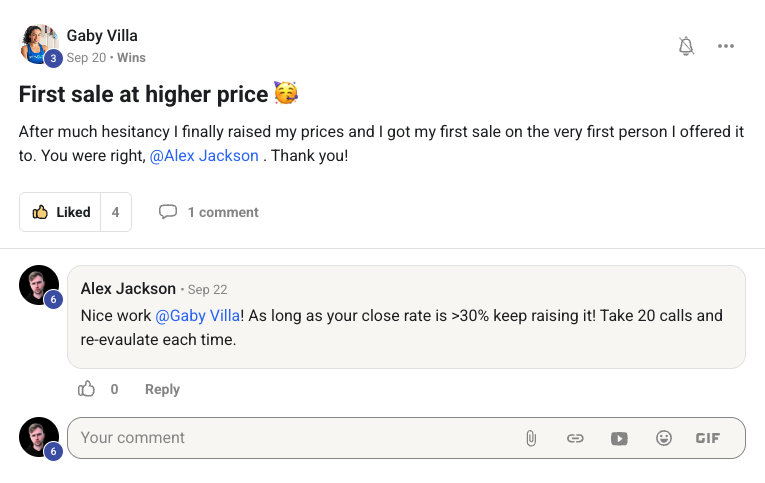Open the emoji picker smiley icon
This screenshot has width=765, height=483.
click(663, 438)
